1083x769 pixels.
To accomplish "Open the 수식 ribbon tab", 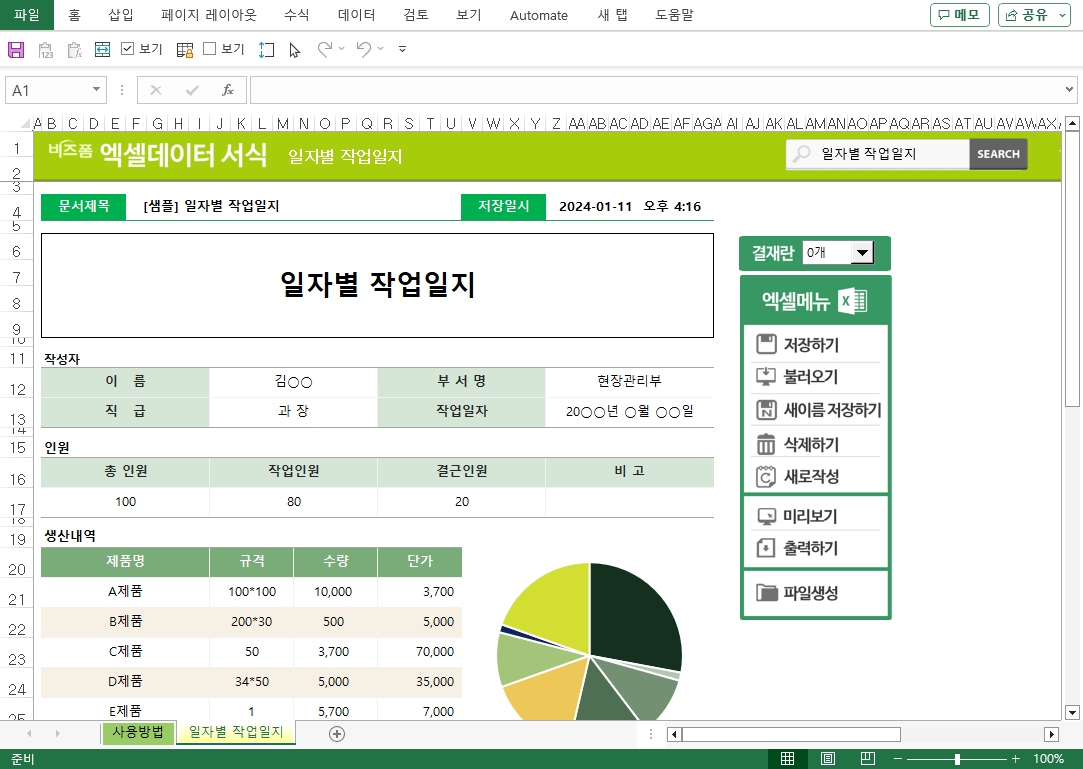I will 296,15.
